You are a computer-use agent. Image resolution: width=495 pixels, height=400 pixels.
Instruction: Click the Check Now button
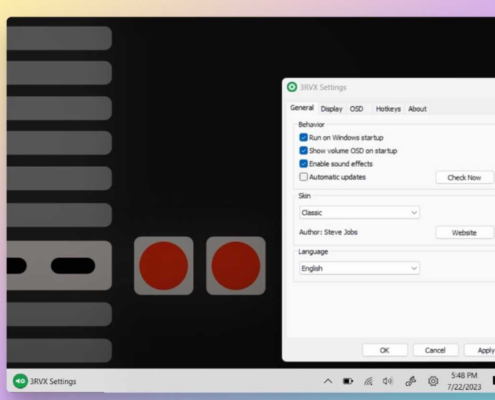(x=464, y=178)
